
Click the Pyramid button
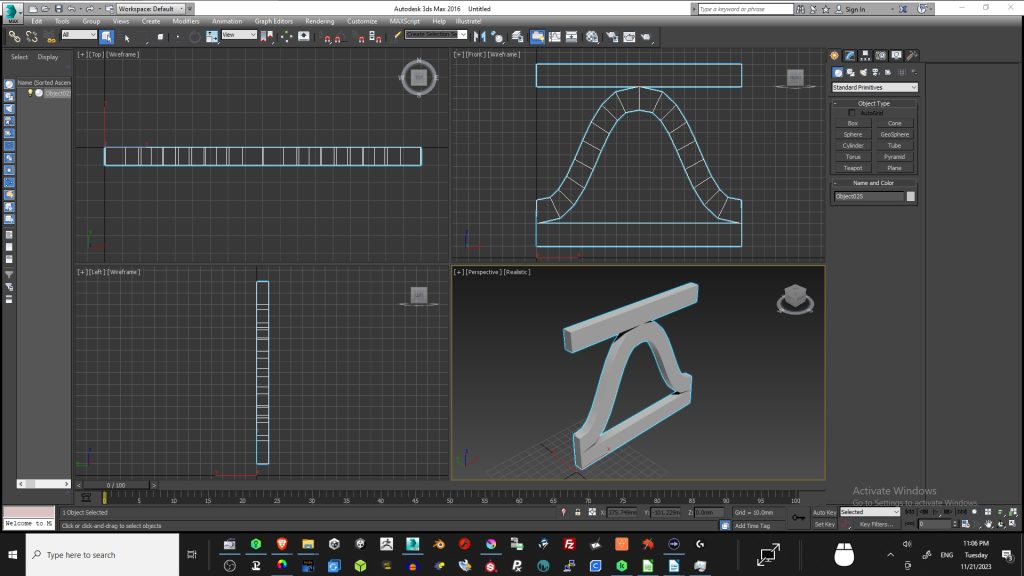pyautogui.click(x=894, y=157)
